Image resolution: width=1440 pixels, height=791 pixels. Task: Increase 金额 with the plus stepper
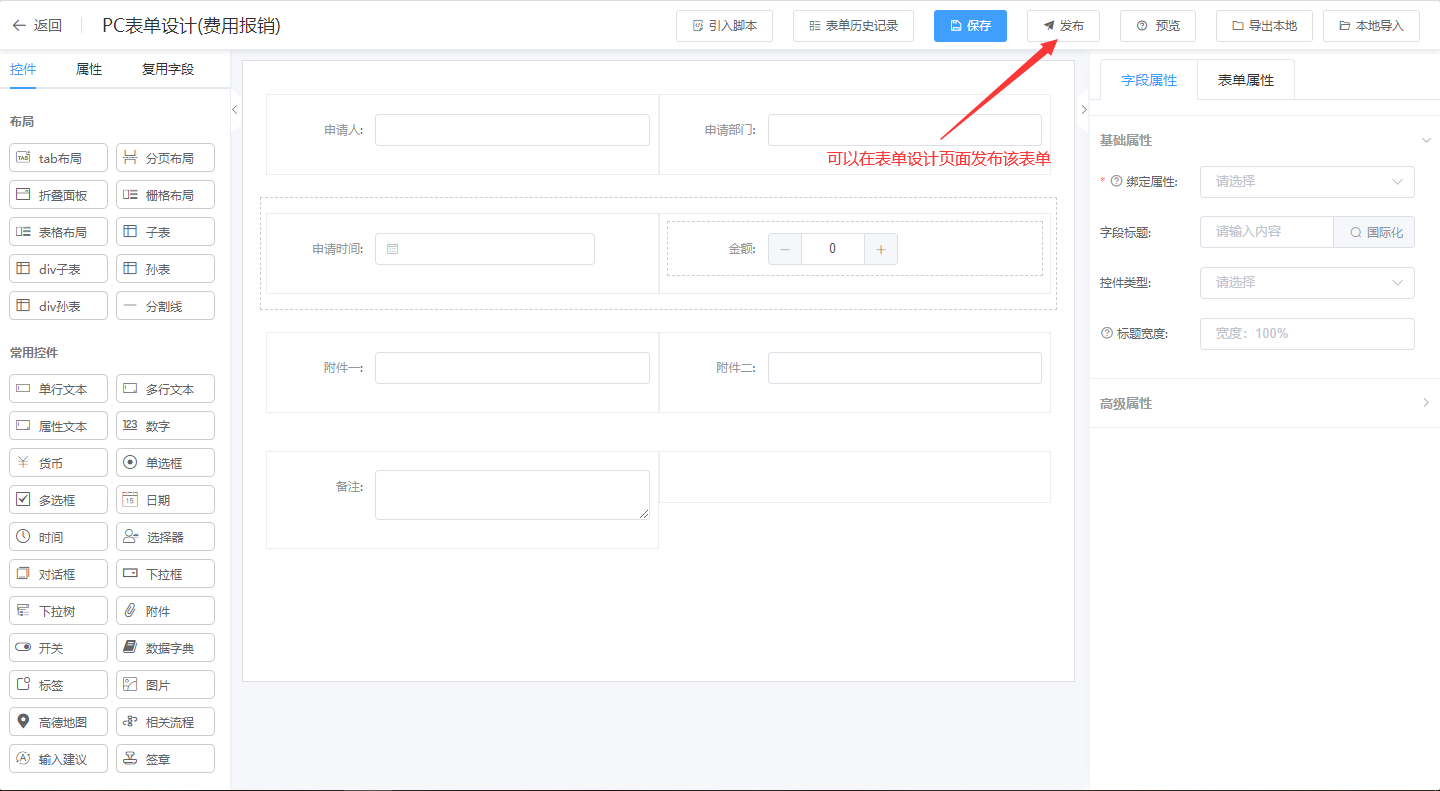pos(880,250)
